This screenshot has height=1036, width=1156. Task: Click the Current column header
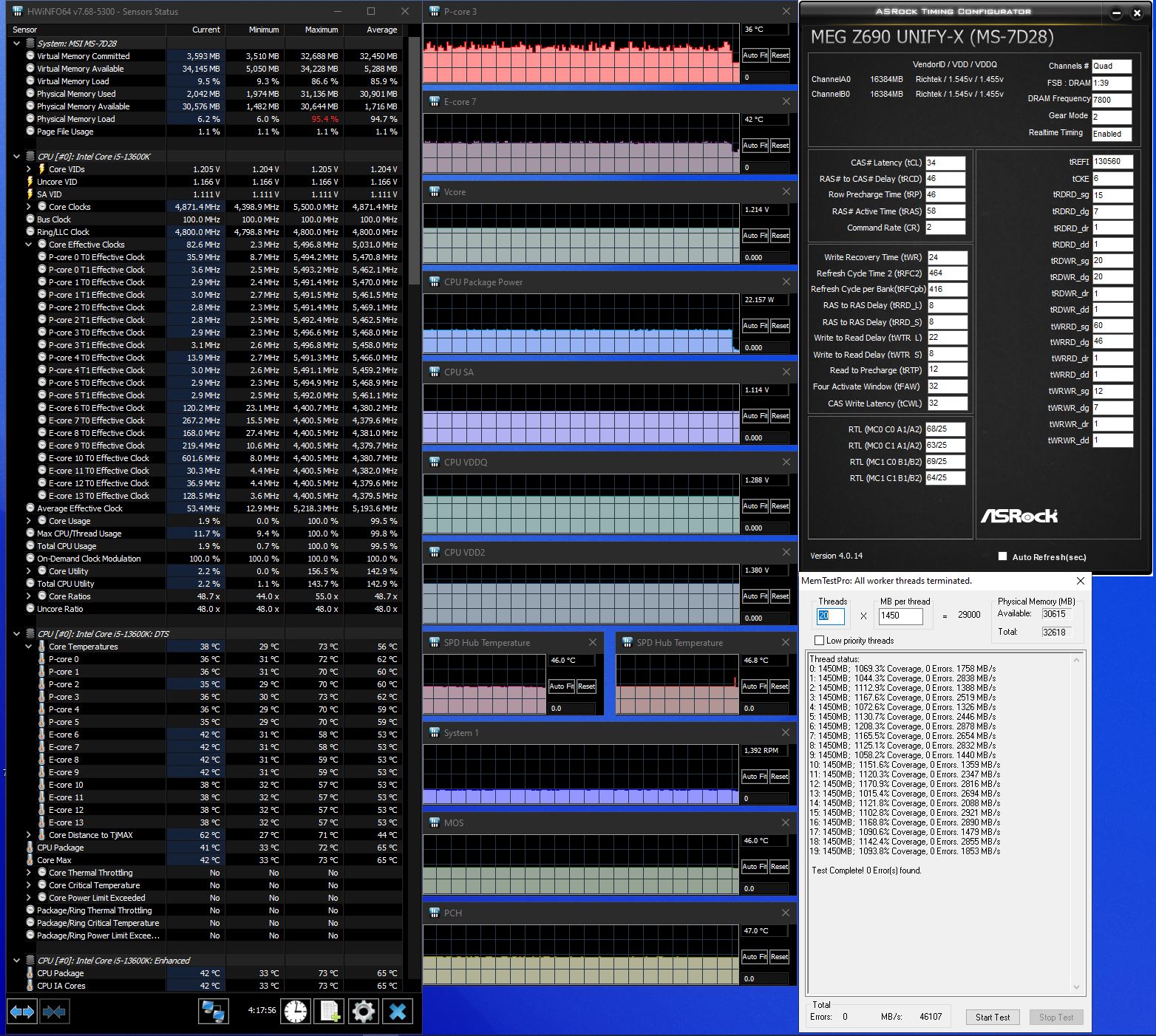(196, 30)
